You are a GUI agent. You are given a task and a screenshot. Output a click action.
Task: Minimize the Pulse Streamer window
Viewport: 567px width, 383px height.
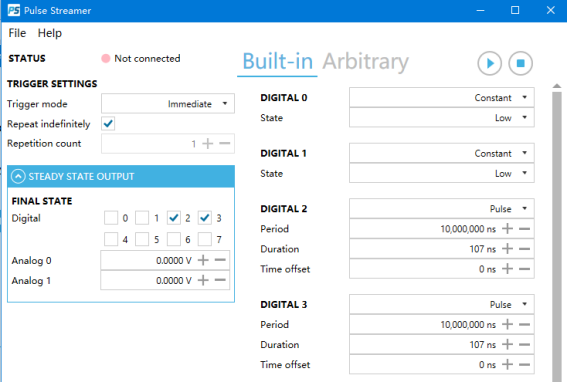tap(480, 10)
